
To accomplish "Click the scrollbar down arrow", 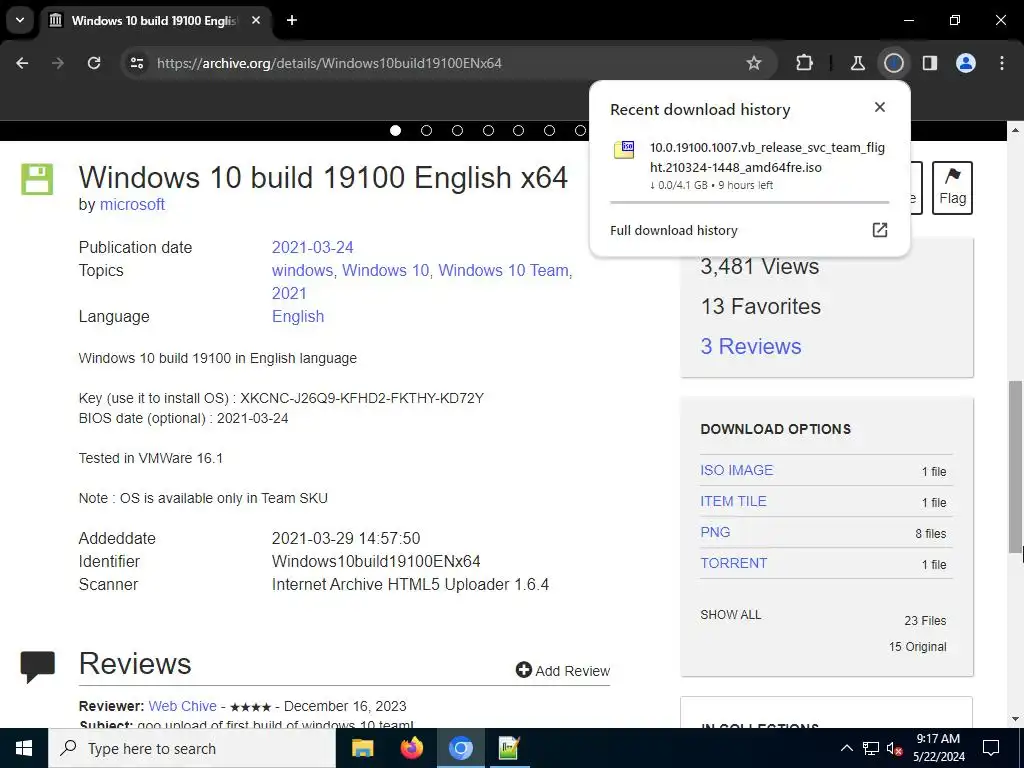I will pos(1016,720).
